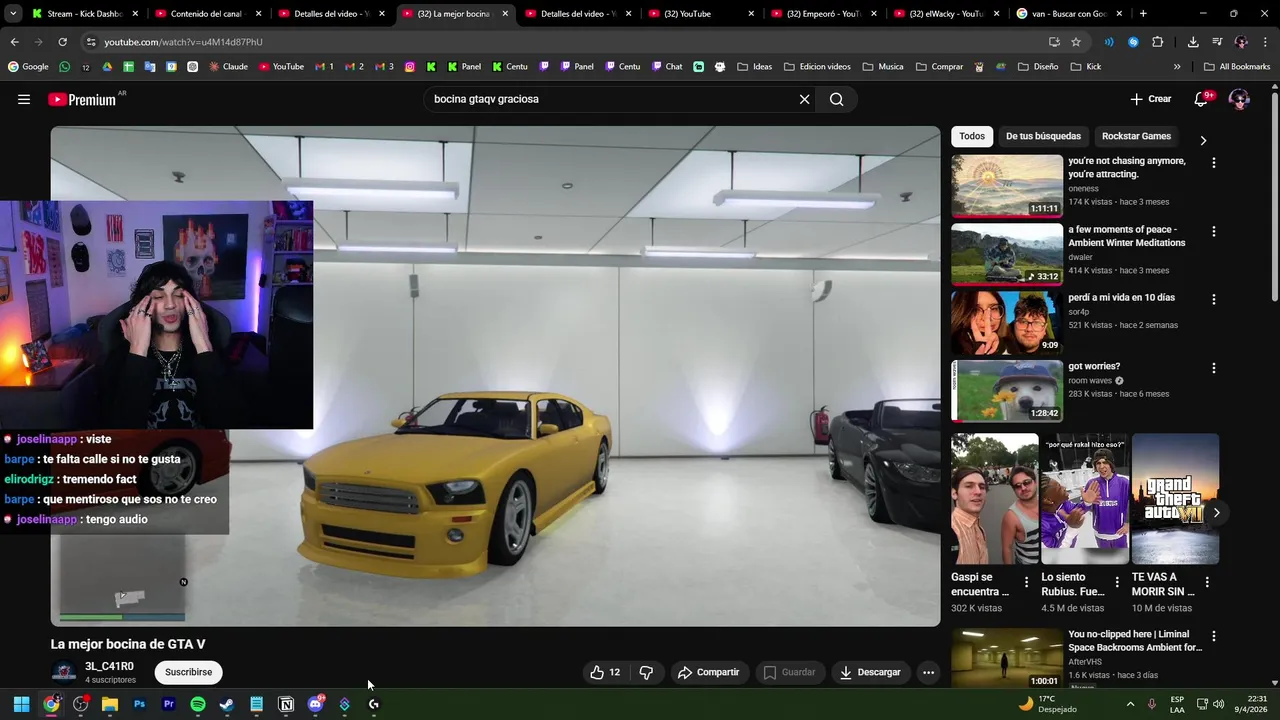Viewport: 1280px width, 720px height.
Task: Show hidden system tray icons arrow
Action: click(1131, 704)
